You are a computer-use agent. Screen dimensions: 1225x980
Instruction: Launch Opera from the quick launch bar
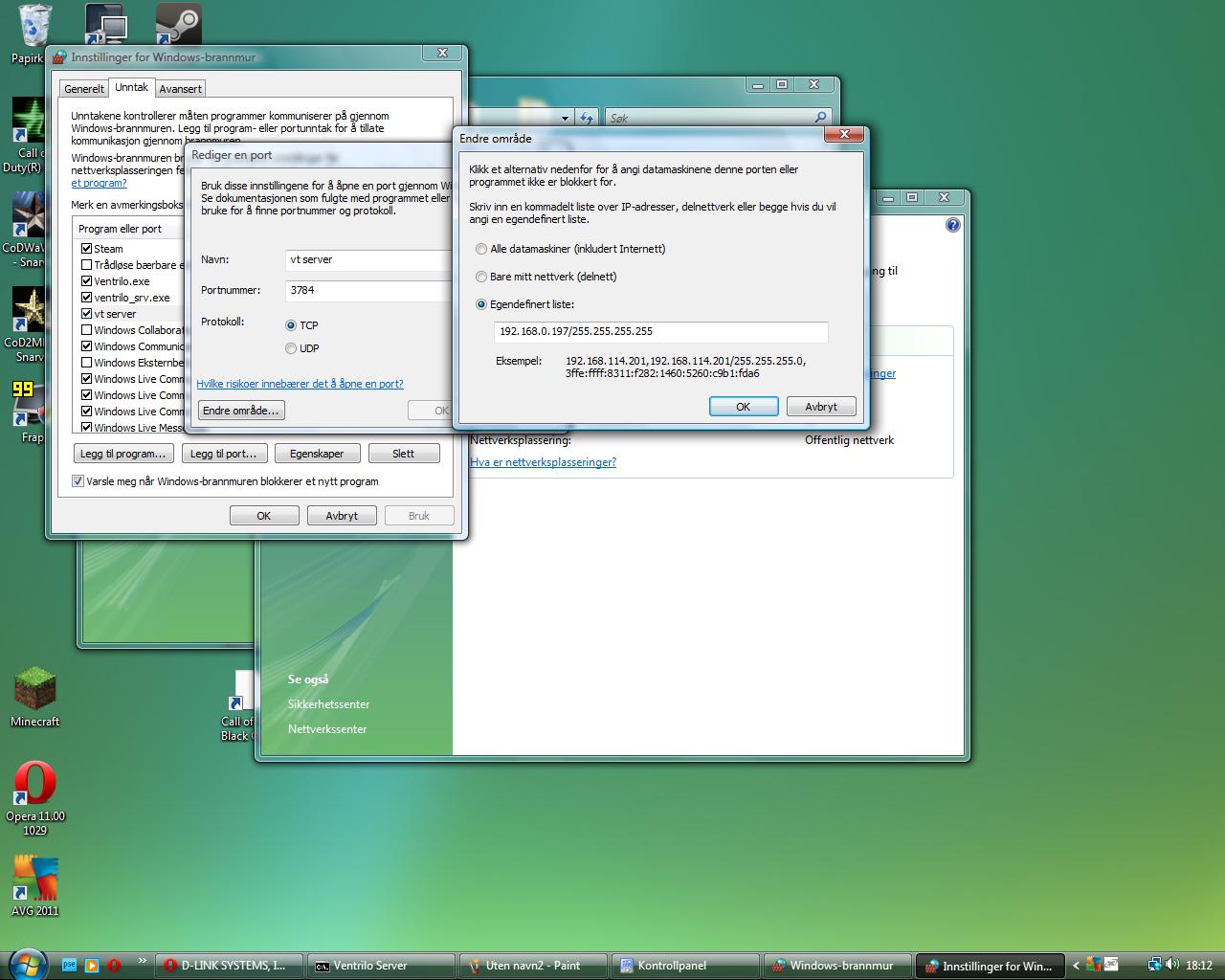tap(114, 965)
